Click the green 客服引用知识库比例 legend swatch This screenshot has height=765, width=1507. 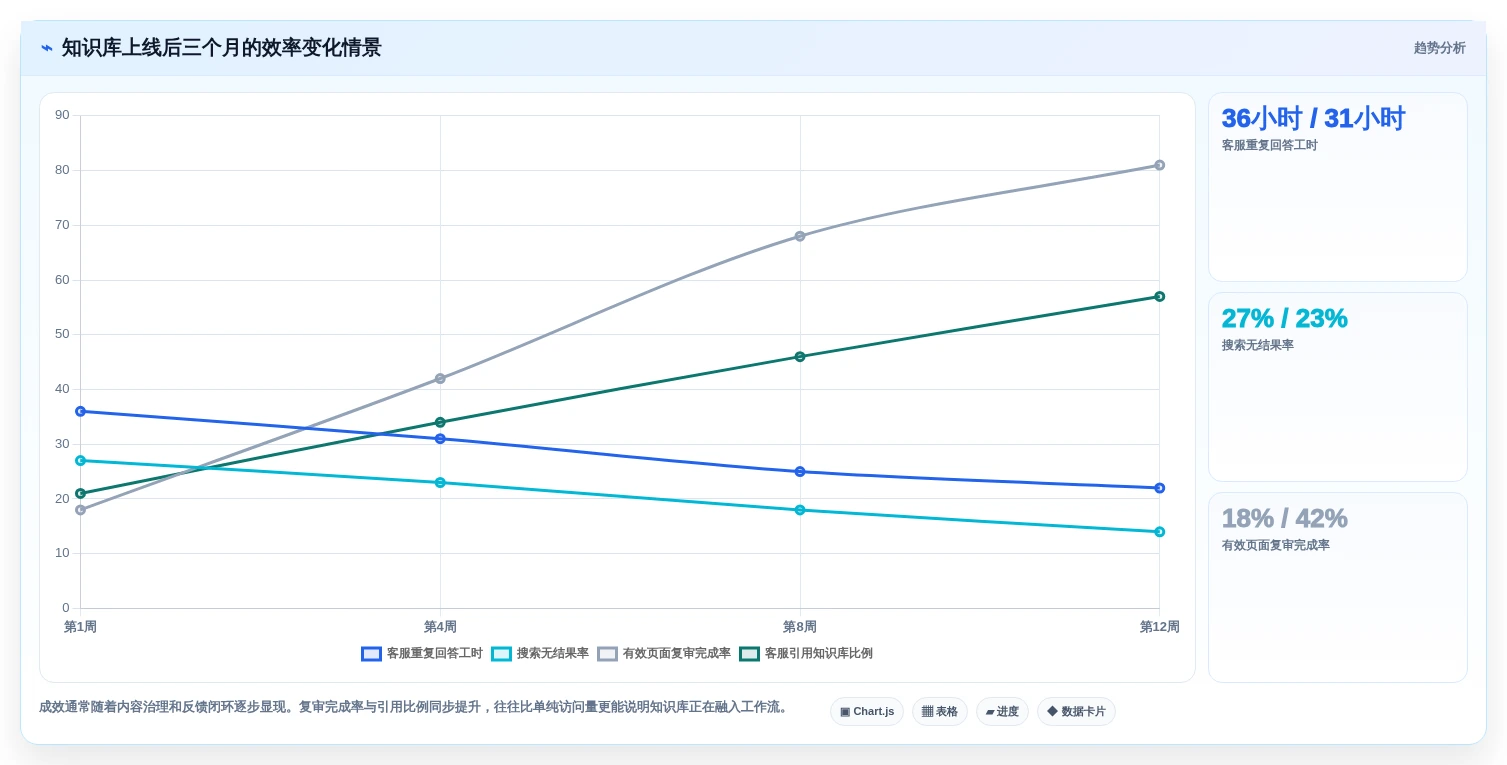pos(749,654)
